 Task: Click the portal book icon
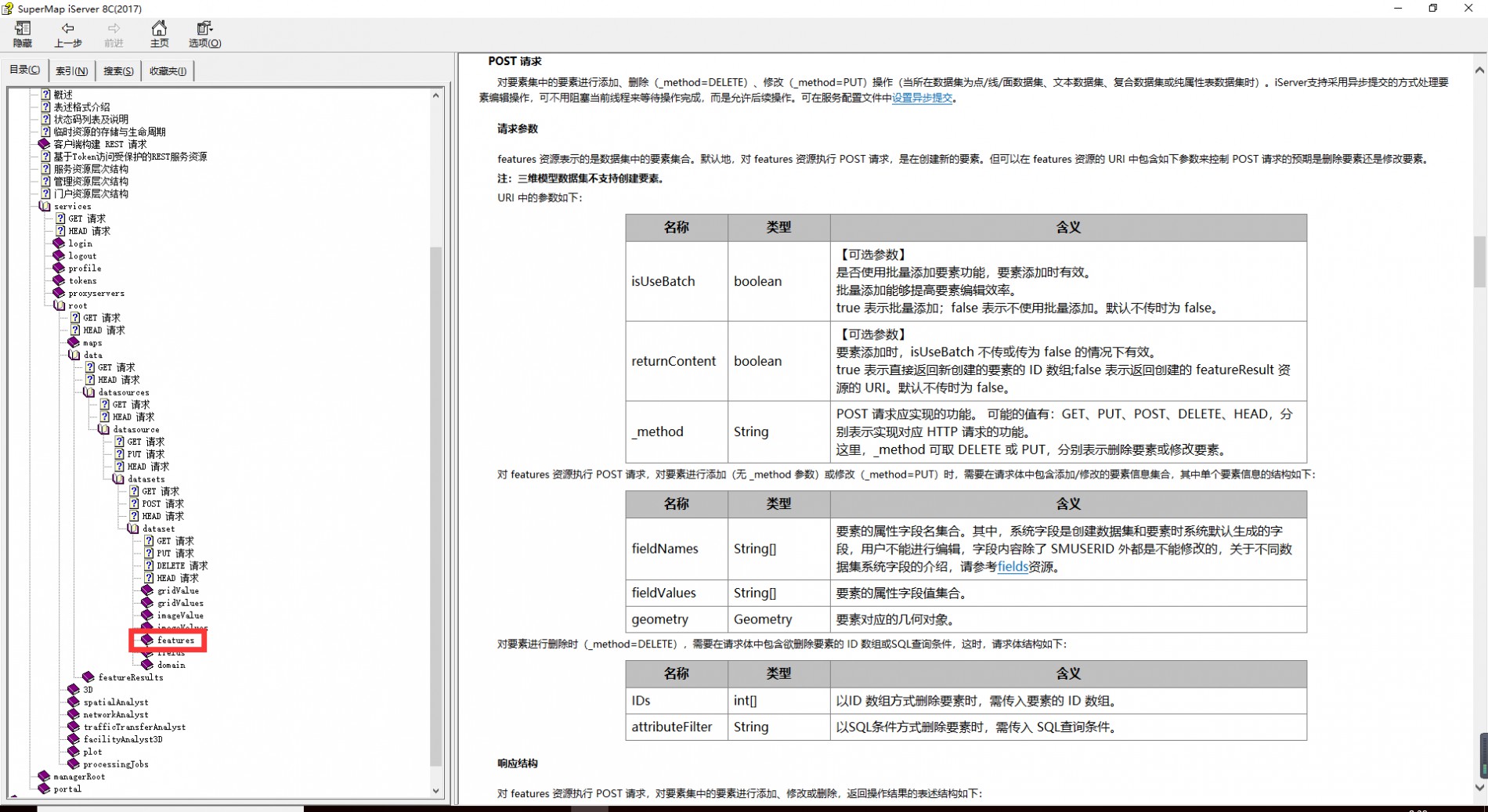pyautogui.click(x=44, y=789)
